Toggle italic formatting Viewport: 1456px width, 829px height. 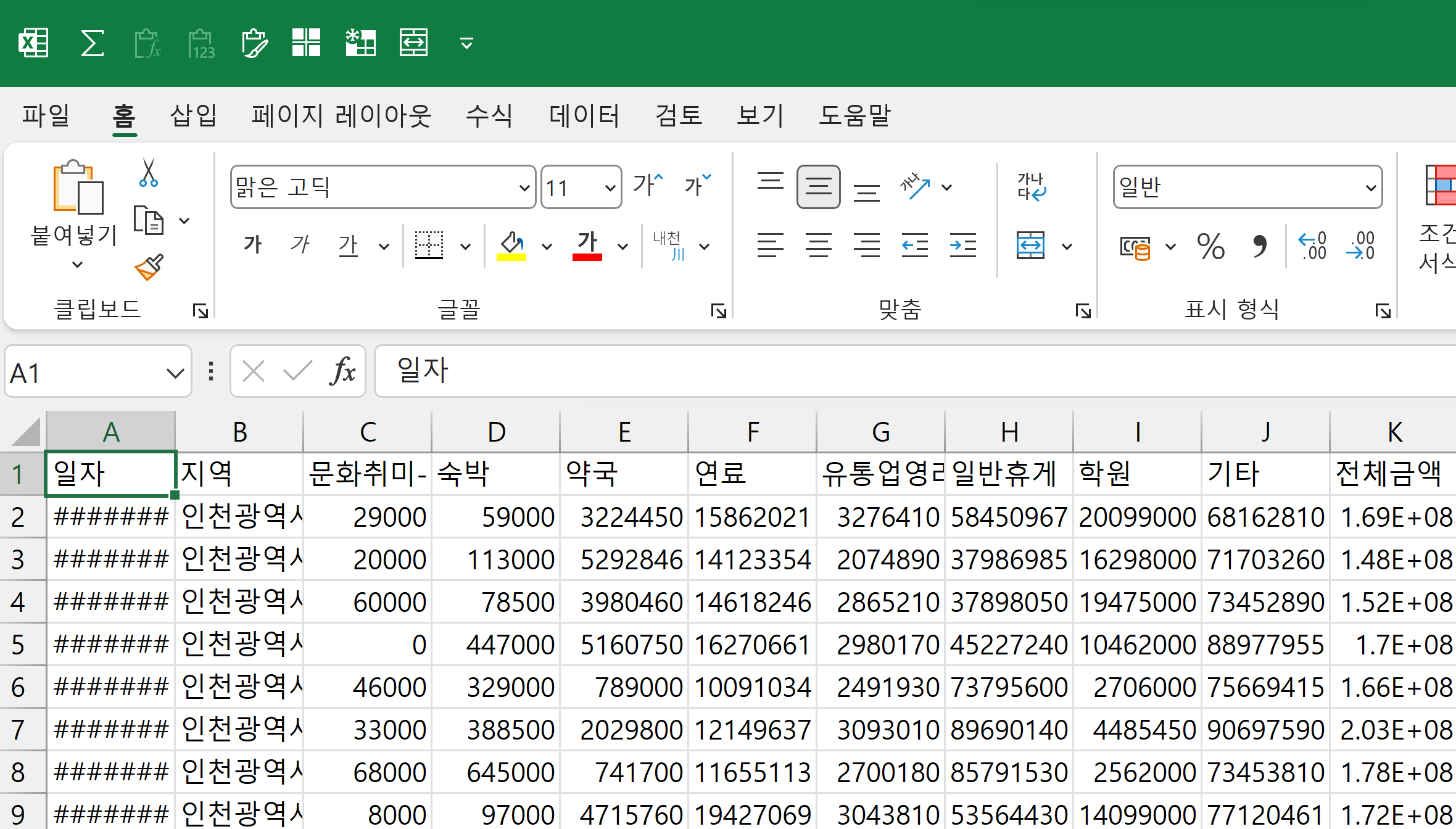[x=300, y=245]
